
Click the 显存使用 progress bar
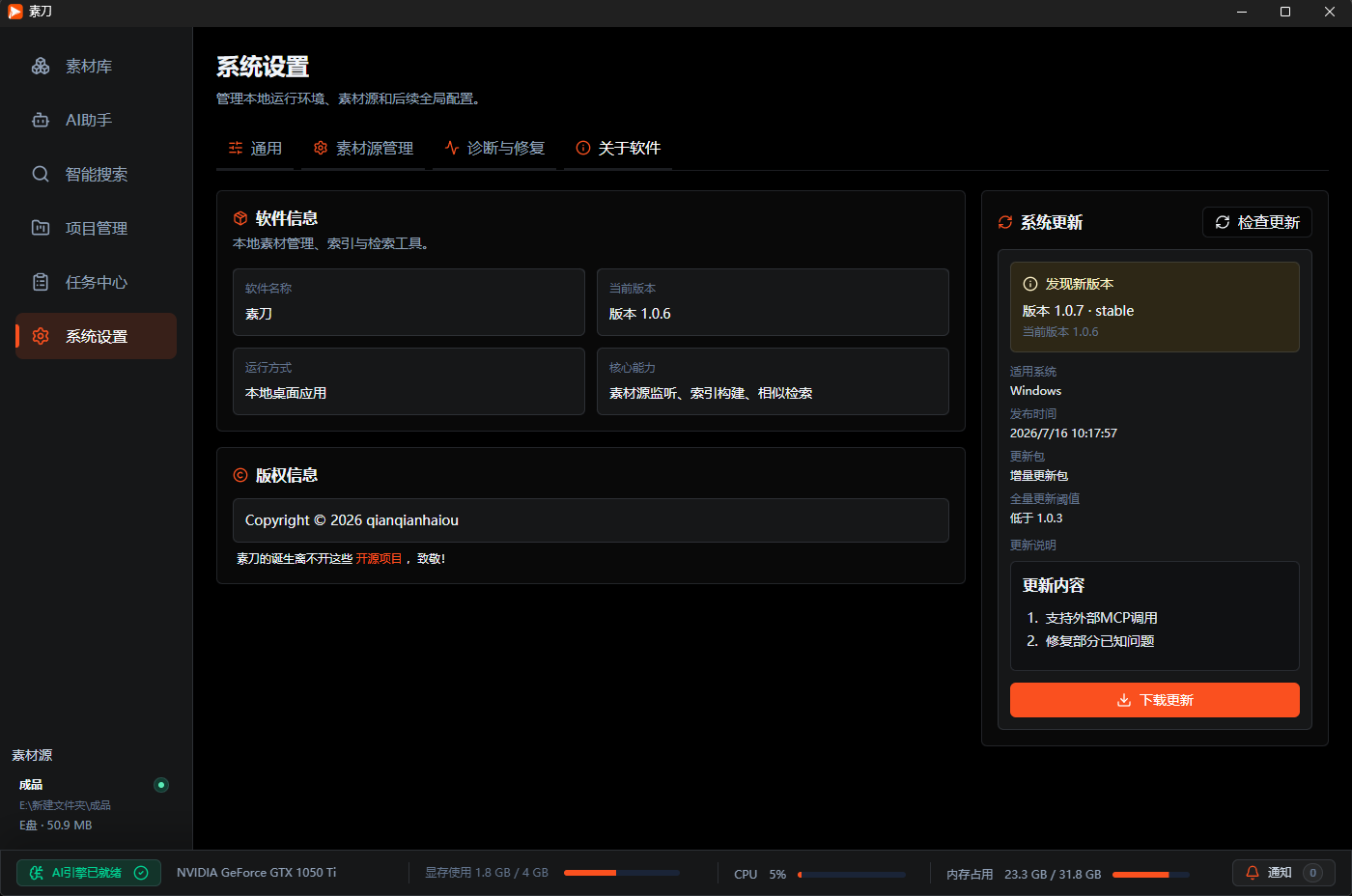point(622,873)
